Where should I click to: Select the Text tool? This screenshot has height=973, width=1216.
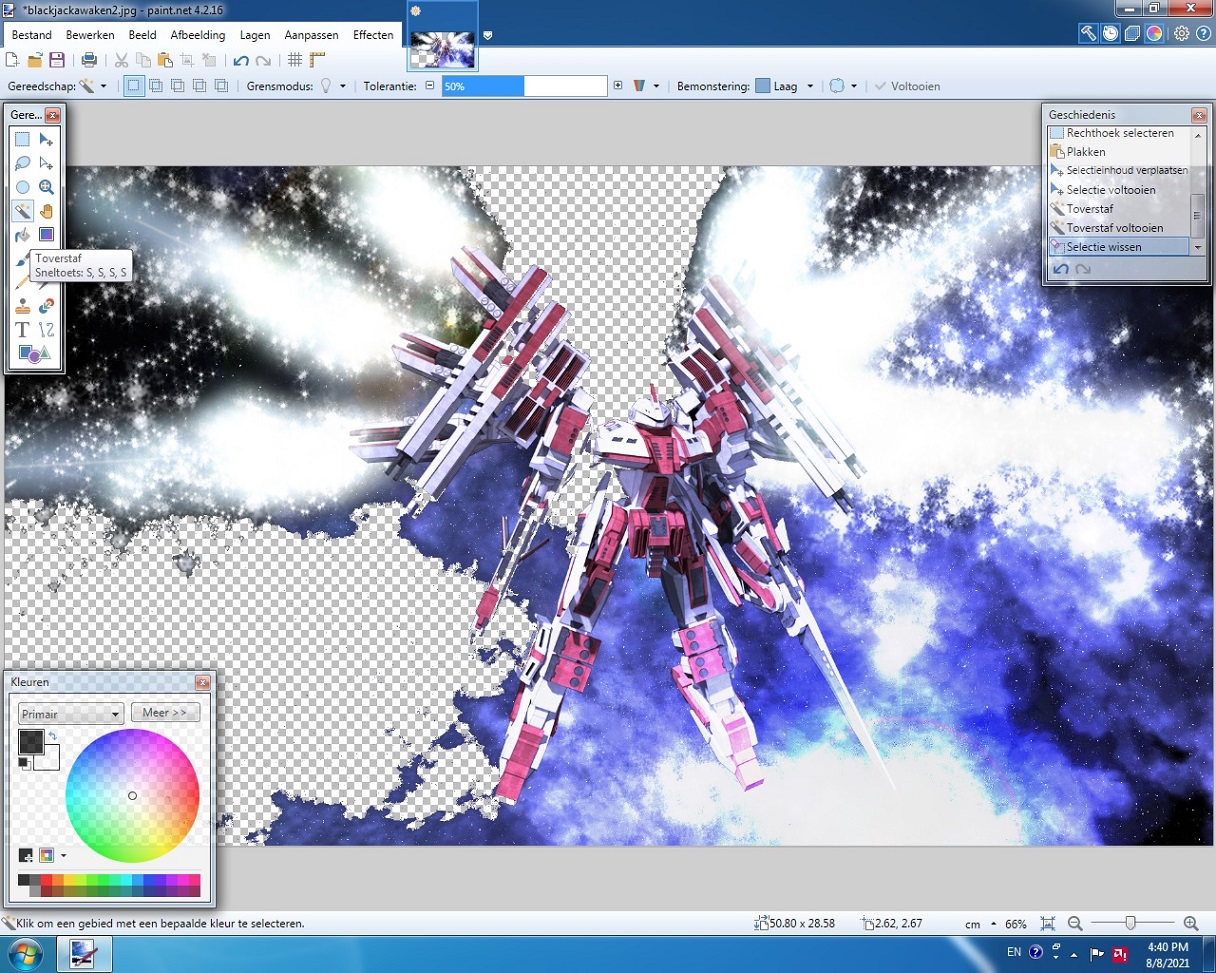point(22,330)
